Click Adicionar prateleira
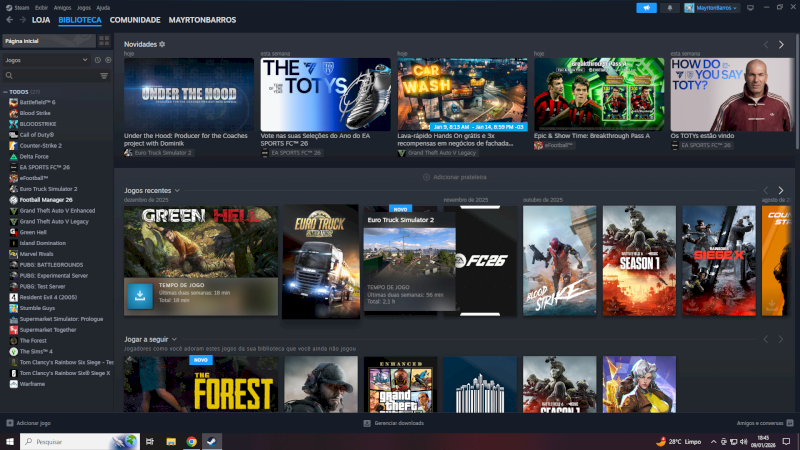 pos(455,177)
